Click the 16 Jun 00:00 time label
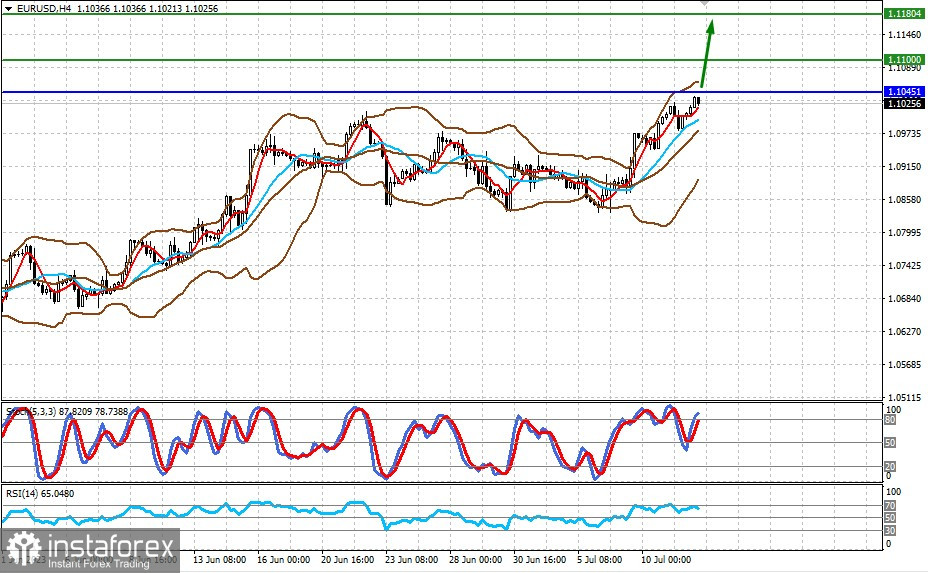928x573 pixels. click(x=283, y=559)
